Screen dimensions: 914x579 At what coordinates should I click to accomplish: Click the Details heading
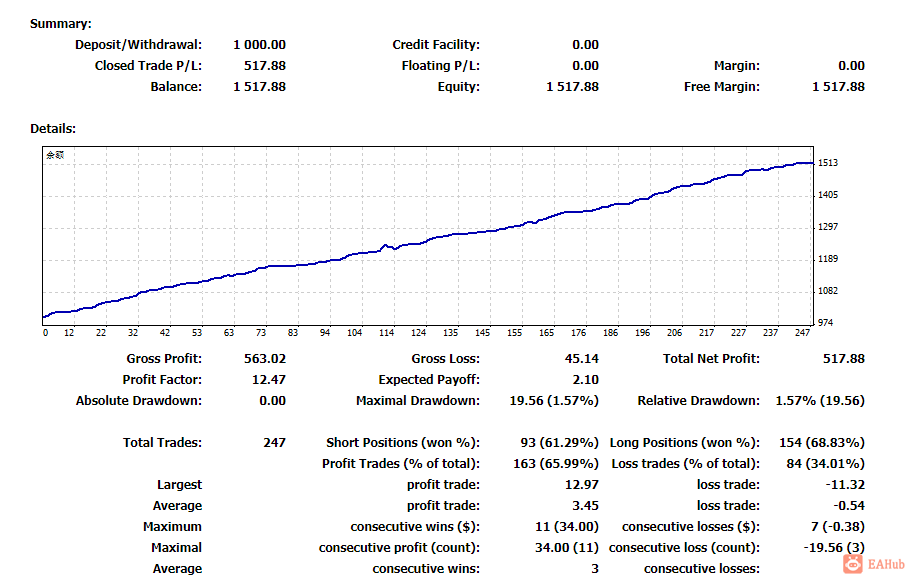point(53,129)
